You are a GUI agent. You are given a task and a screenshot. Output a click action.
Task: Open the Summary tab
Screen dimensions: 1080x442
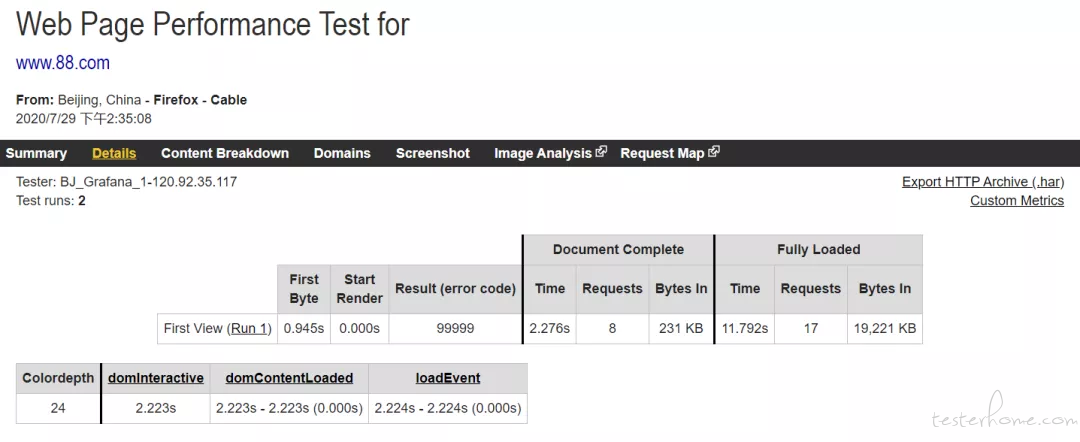point(36,154)
